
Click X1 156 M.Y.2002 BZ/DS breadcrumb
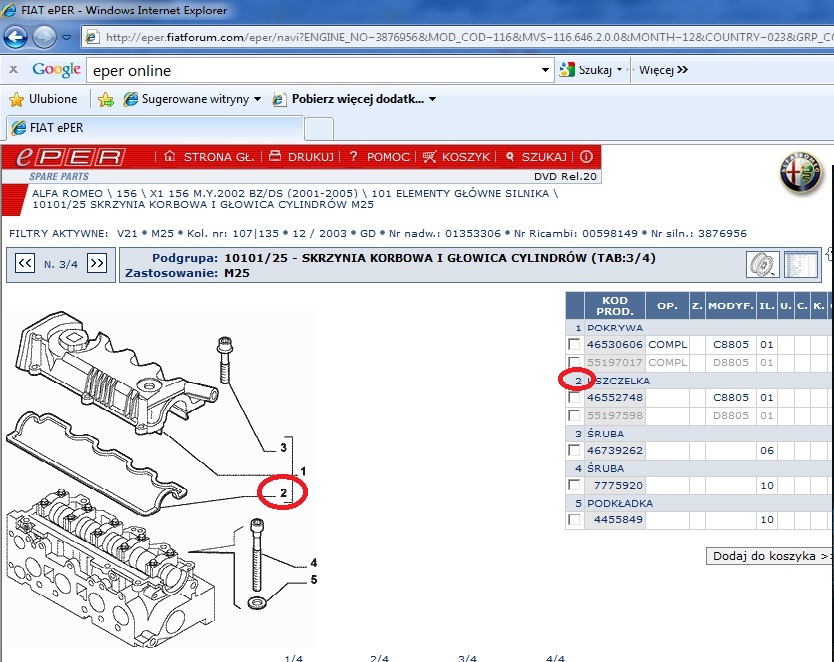coord(254,194)
